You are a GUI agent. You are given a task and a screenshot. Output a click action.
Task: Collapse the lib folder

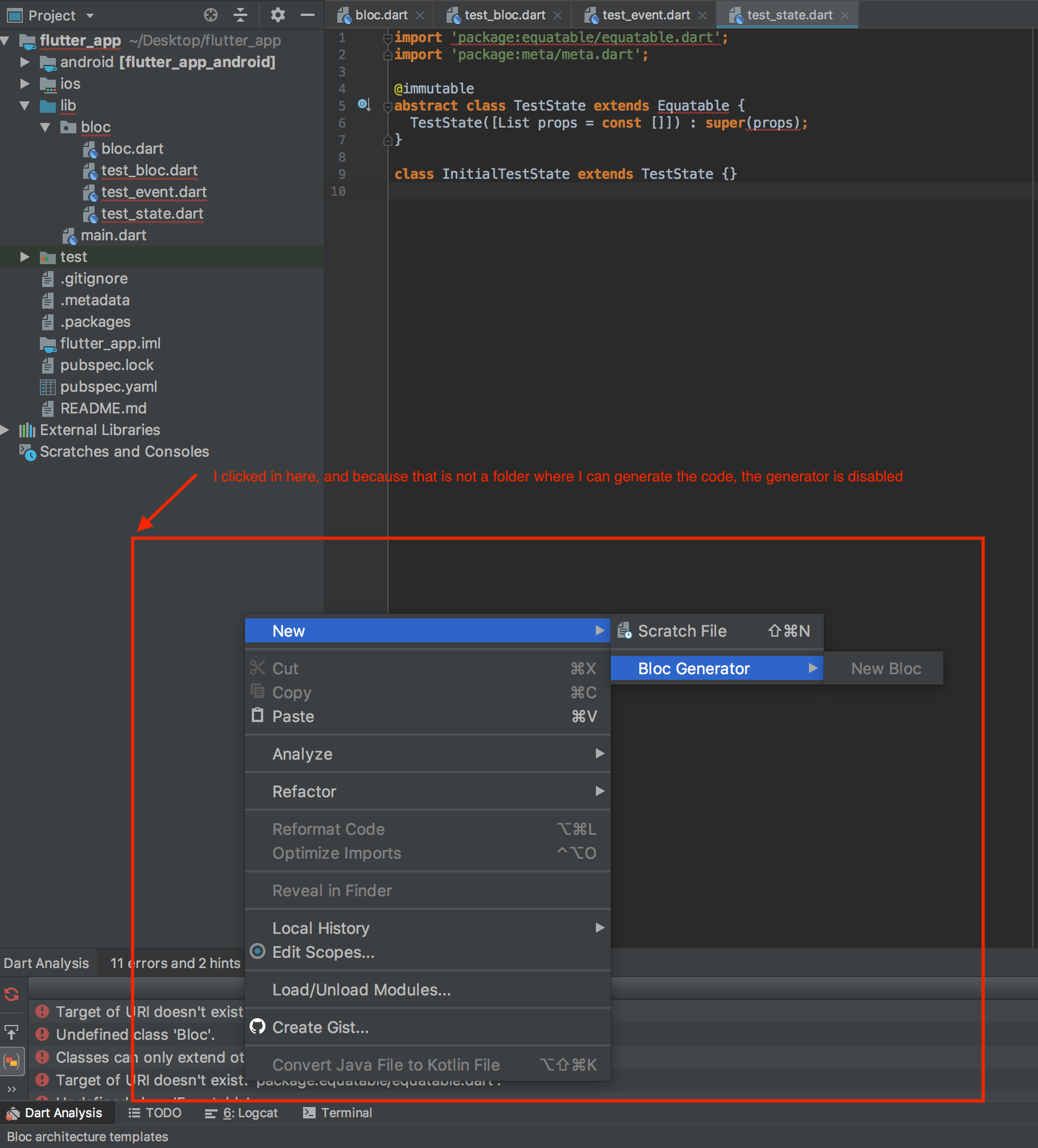(x=24, y=105)
